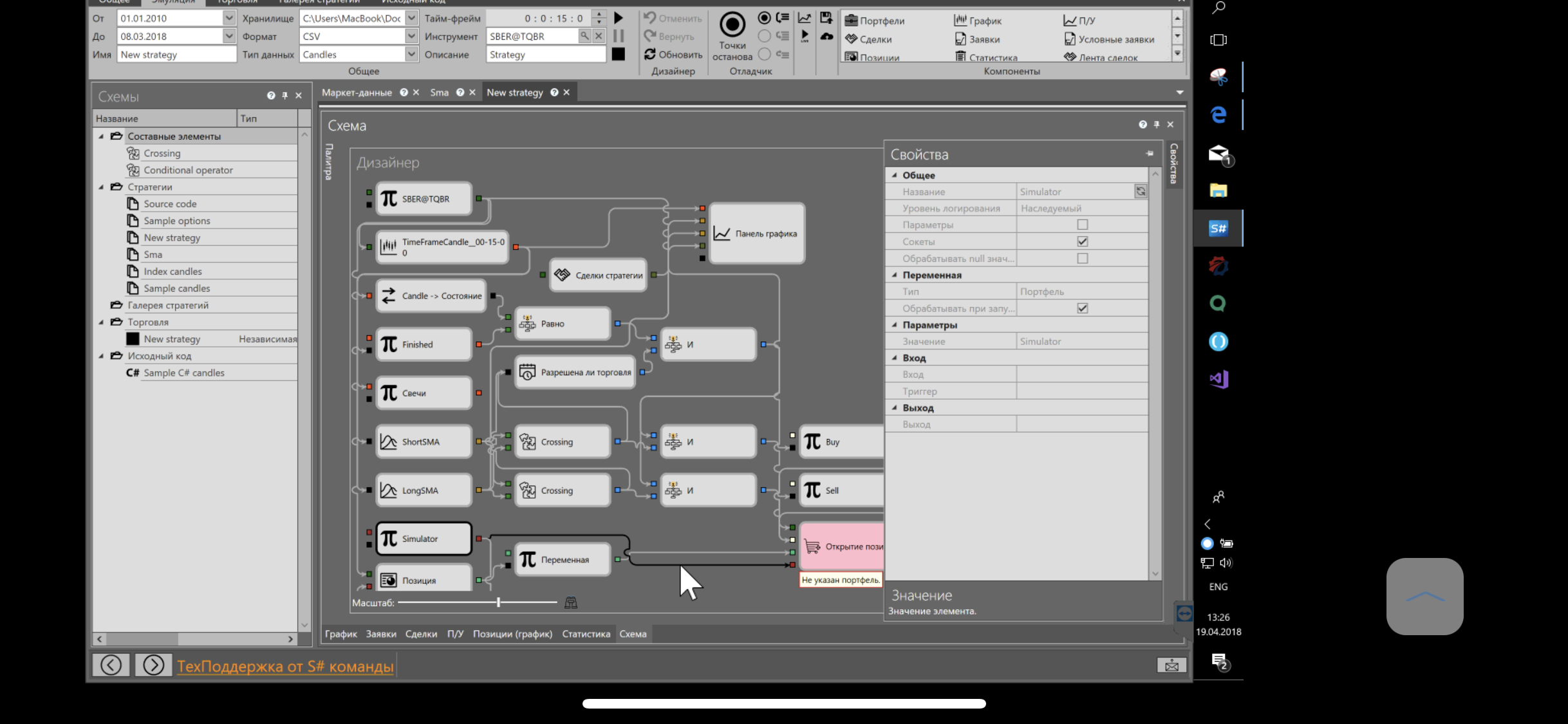Select the Равно comparison node
Viewport: 1568px width, 724px height.
pyautogui.click(x=563, y=324)
